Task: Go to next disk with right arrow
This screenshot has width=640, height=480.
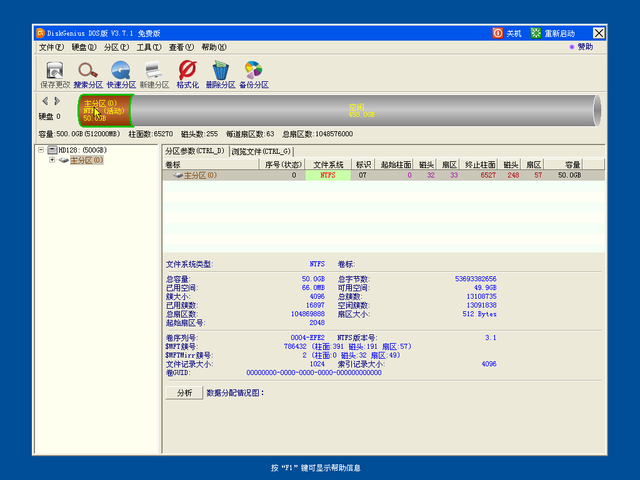Action: 57,100
